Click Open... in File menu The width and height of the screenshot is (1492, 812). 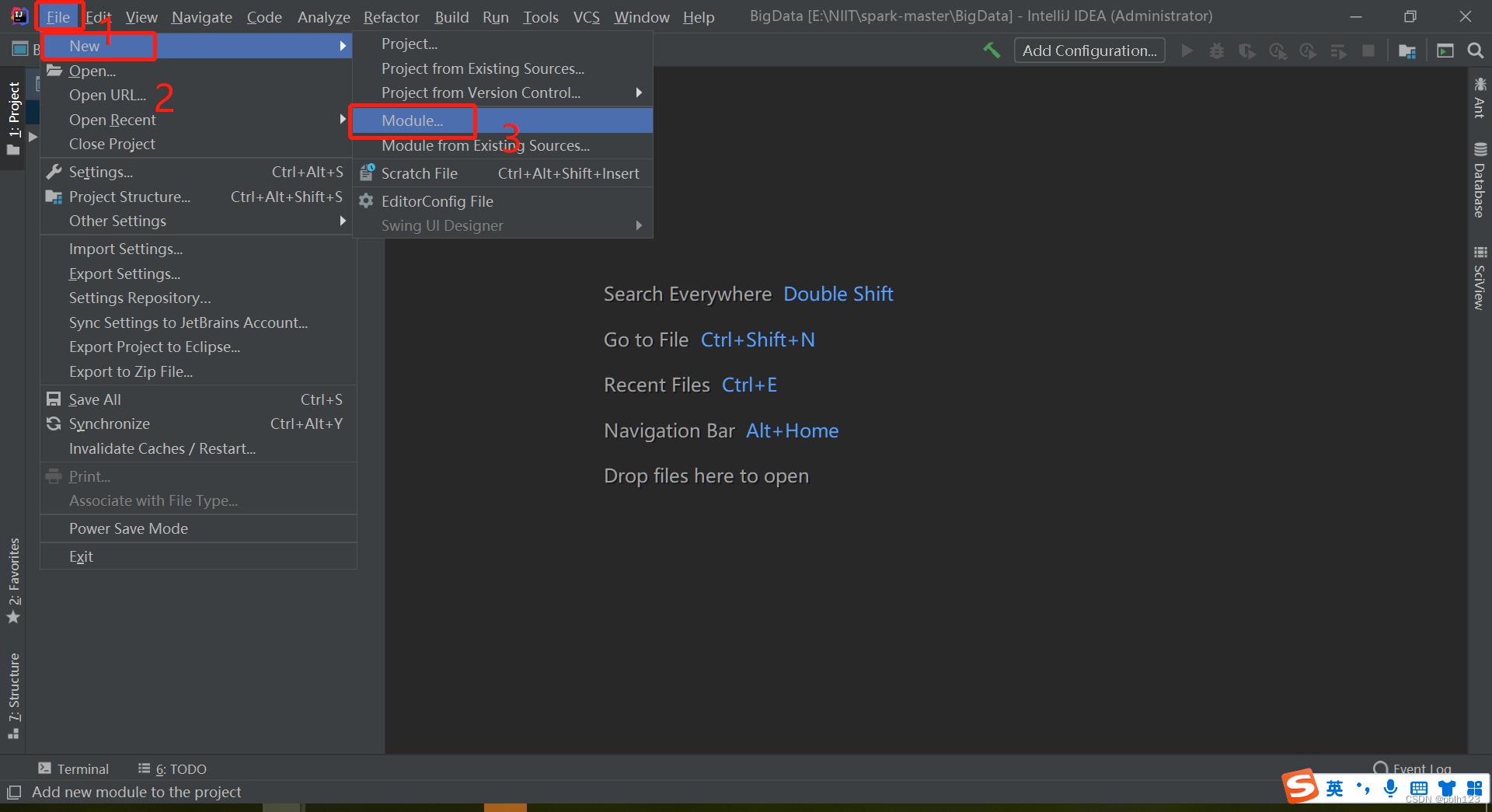tap(198, 71)
